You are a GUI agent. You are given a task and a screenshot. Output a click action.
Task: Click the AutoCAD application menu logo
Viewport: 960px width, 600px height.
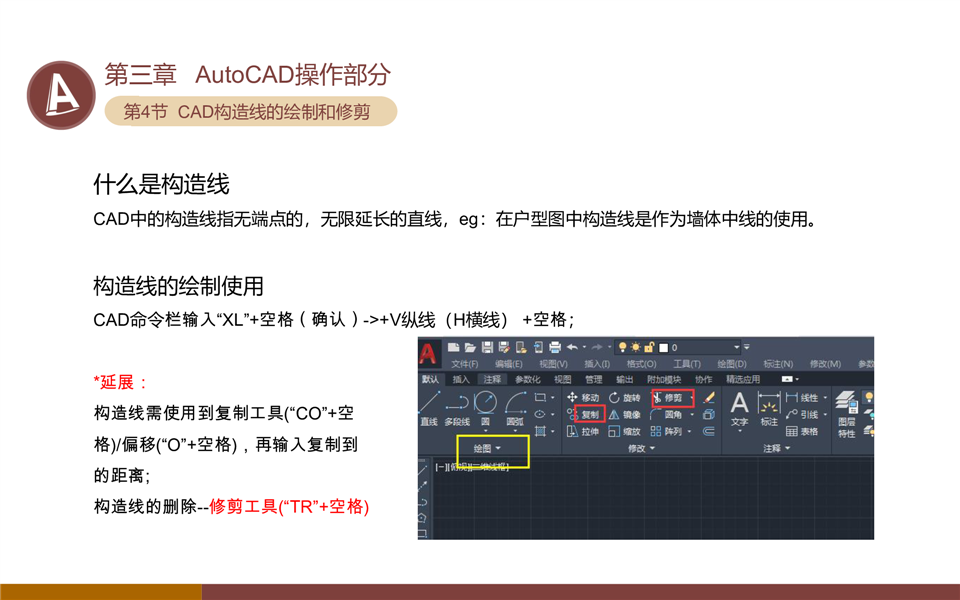pos(428,353)
